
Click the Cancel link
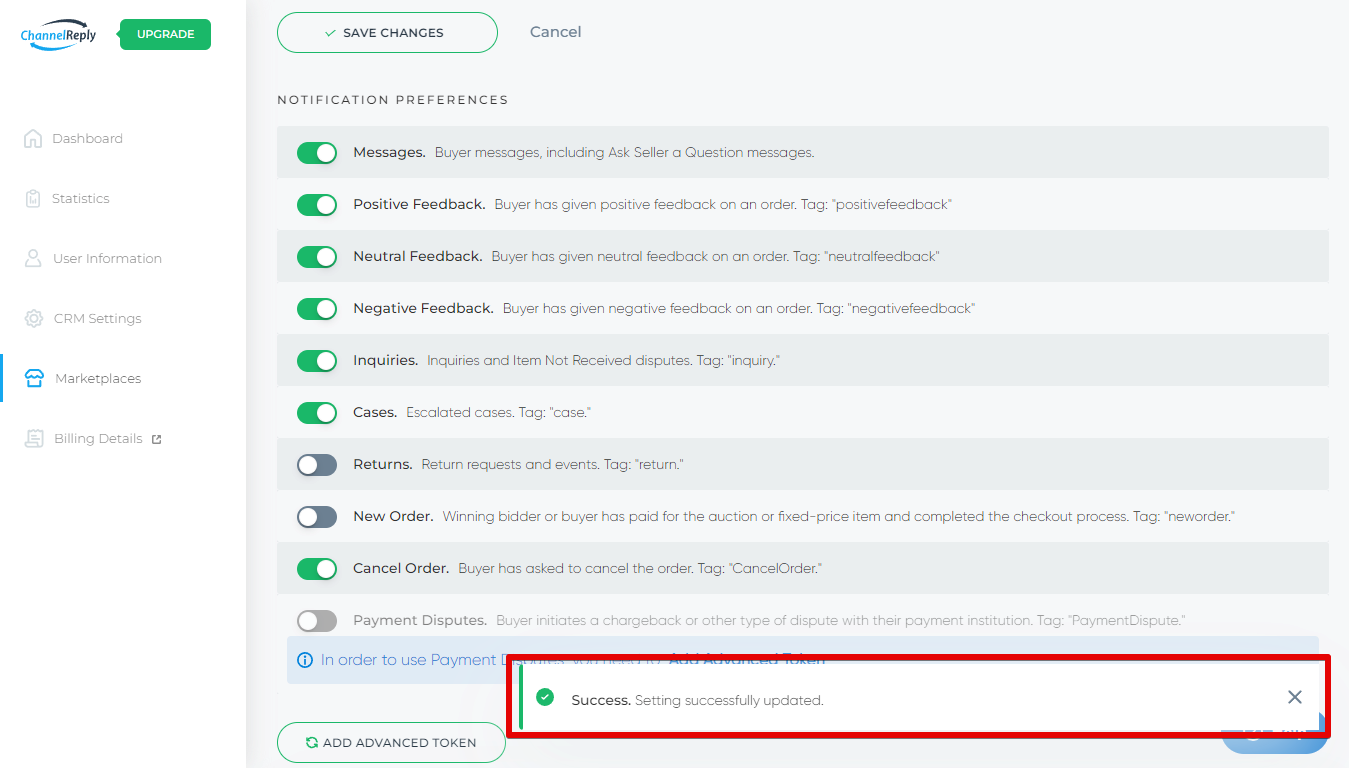pyautogui.click(x=555, y=32)
